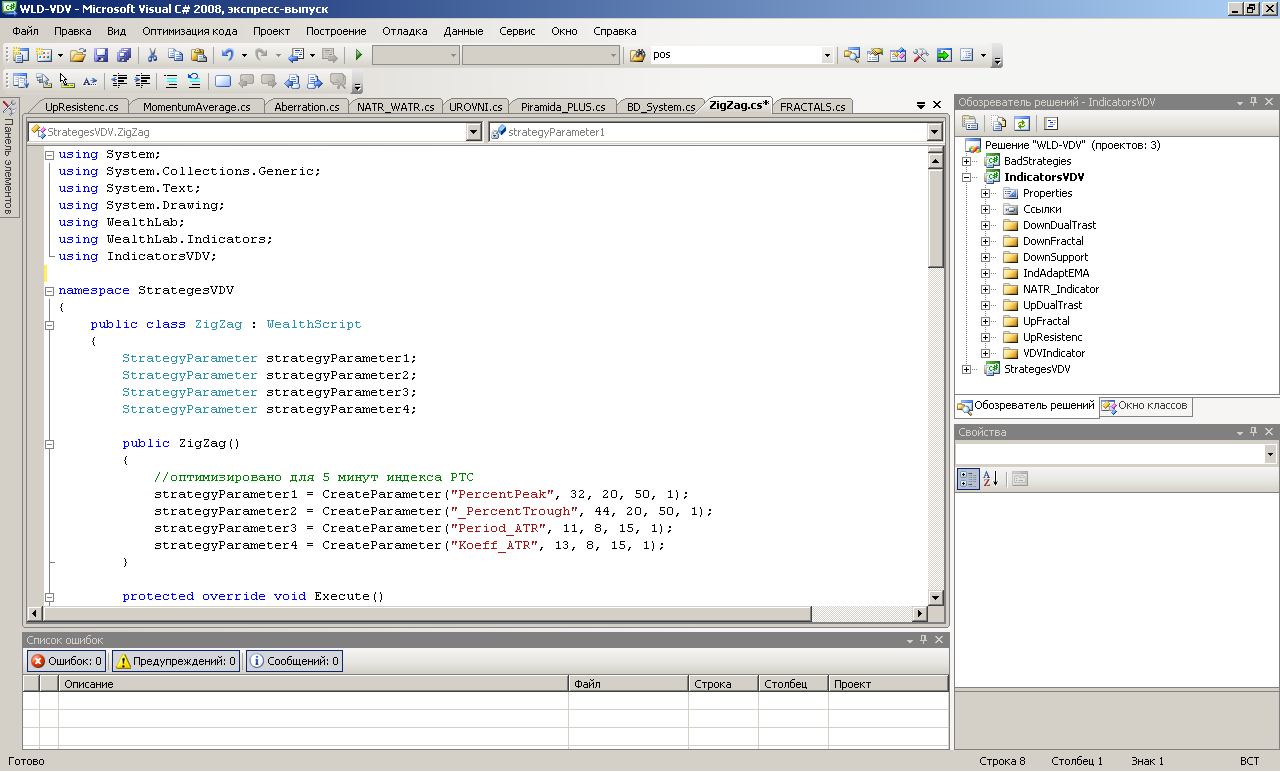Switch Properties panel to alphabetical sort
The width and height of the screenshot is (1280, 772).
pos(990,479)
